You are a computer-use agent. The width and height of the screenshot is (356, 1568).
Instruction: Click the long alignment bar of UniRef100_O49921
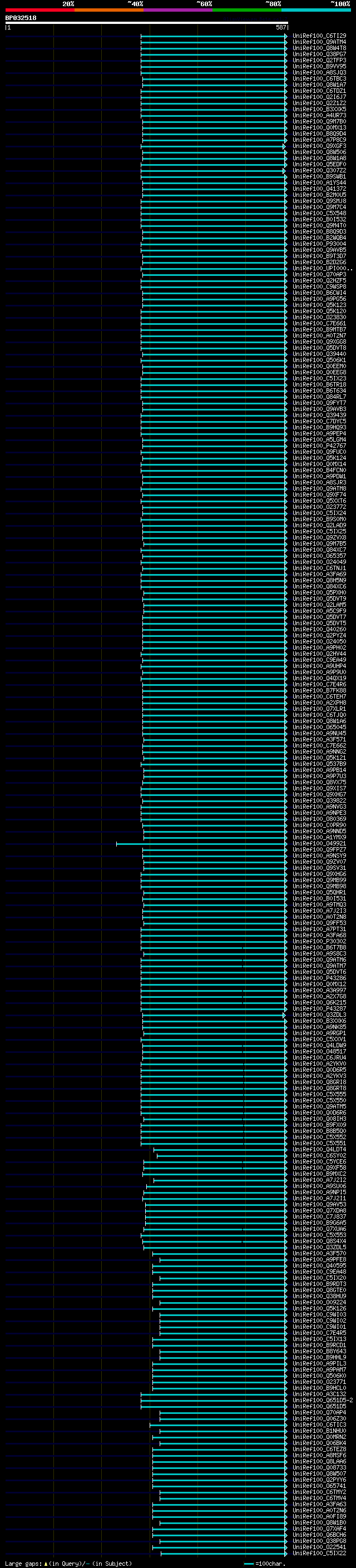click(201, 844)
